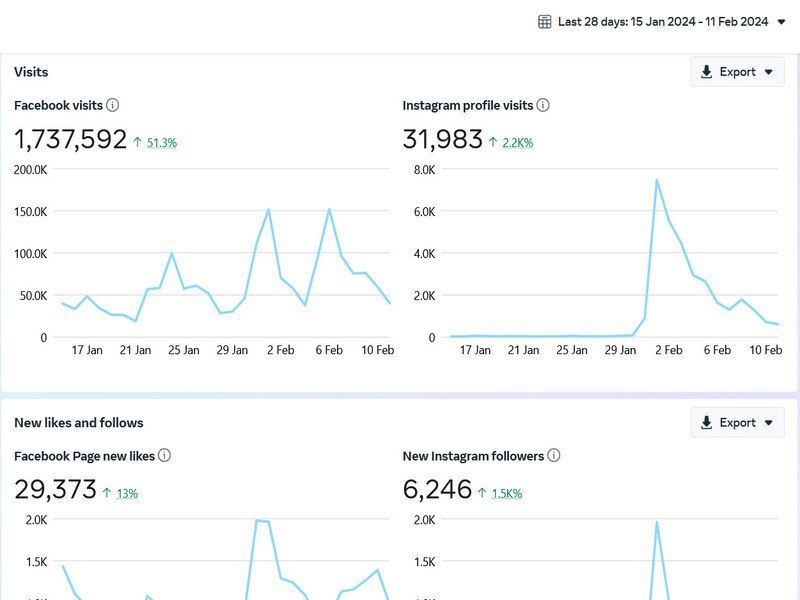Click the New Instagram followers chart spike
The width and height of the screenshot is (800, 600).
(x=657, y=522)
